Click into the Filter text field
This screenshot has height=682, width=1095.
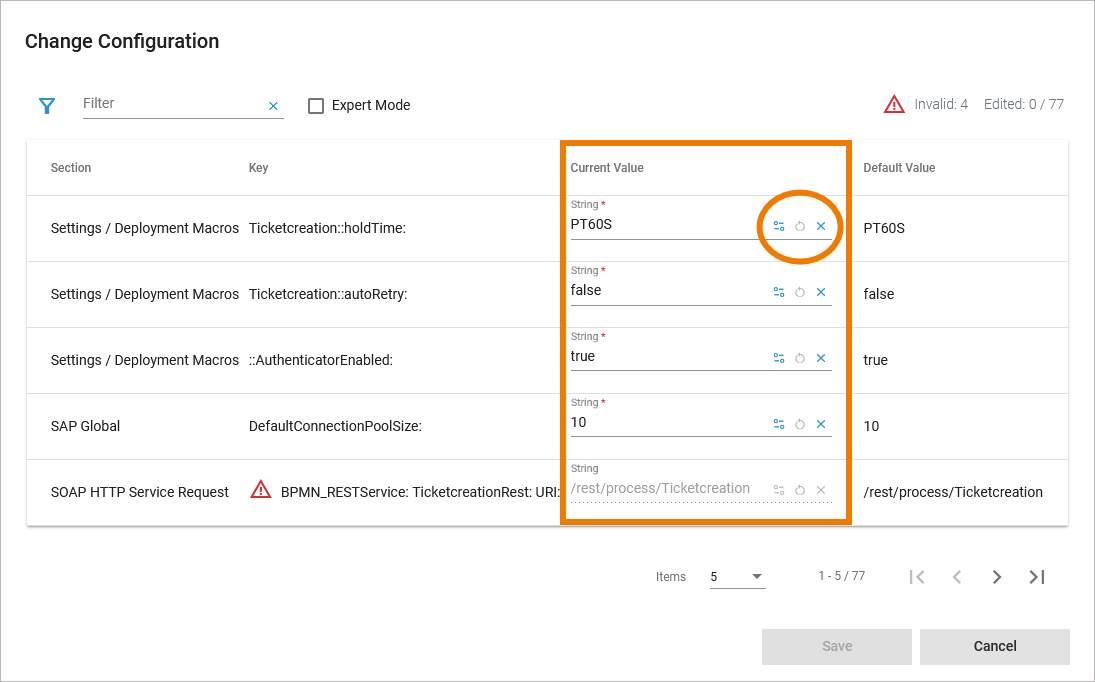[170, 104]
